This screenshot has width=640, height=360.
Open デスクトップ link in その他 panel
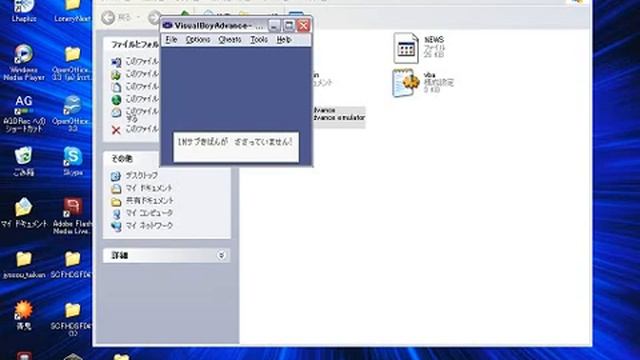click(141, 176)
